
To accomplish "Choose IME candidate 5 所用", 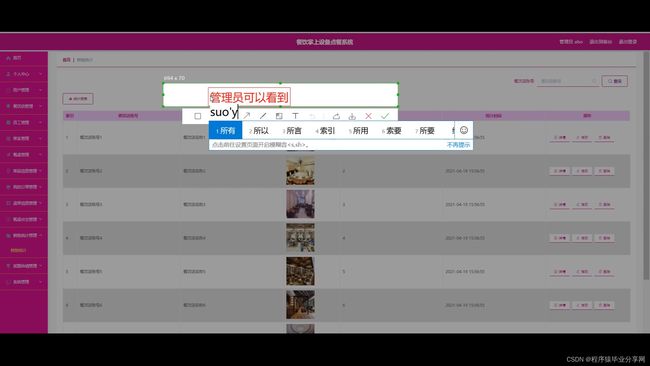I will 359,131.
